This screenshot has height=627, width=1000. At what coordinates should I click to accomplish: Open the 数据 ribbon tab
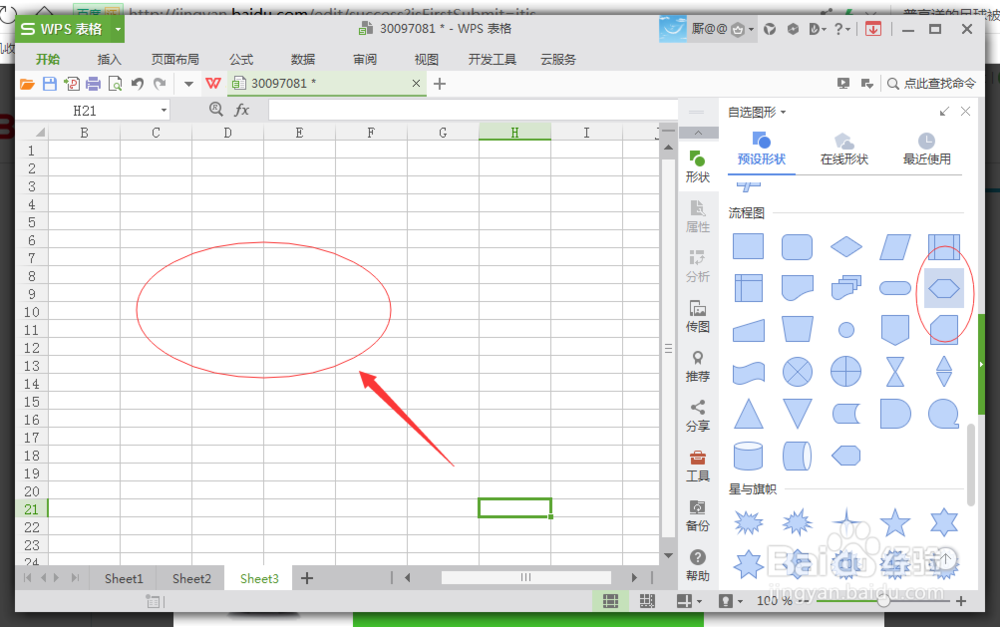(x=303, y=59)
